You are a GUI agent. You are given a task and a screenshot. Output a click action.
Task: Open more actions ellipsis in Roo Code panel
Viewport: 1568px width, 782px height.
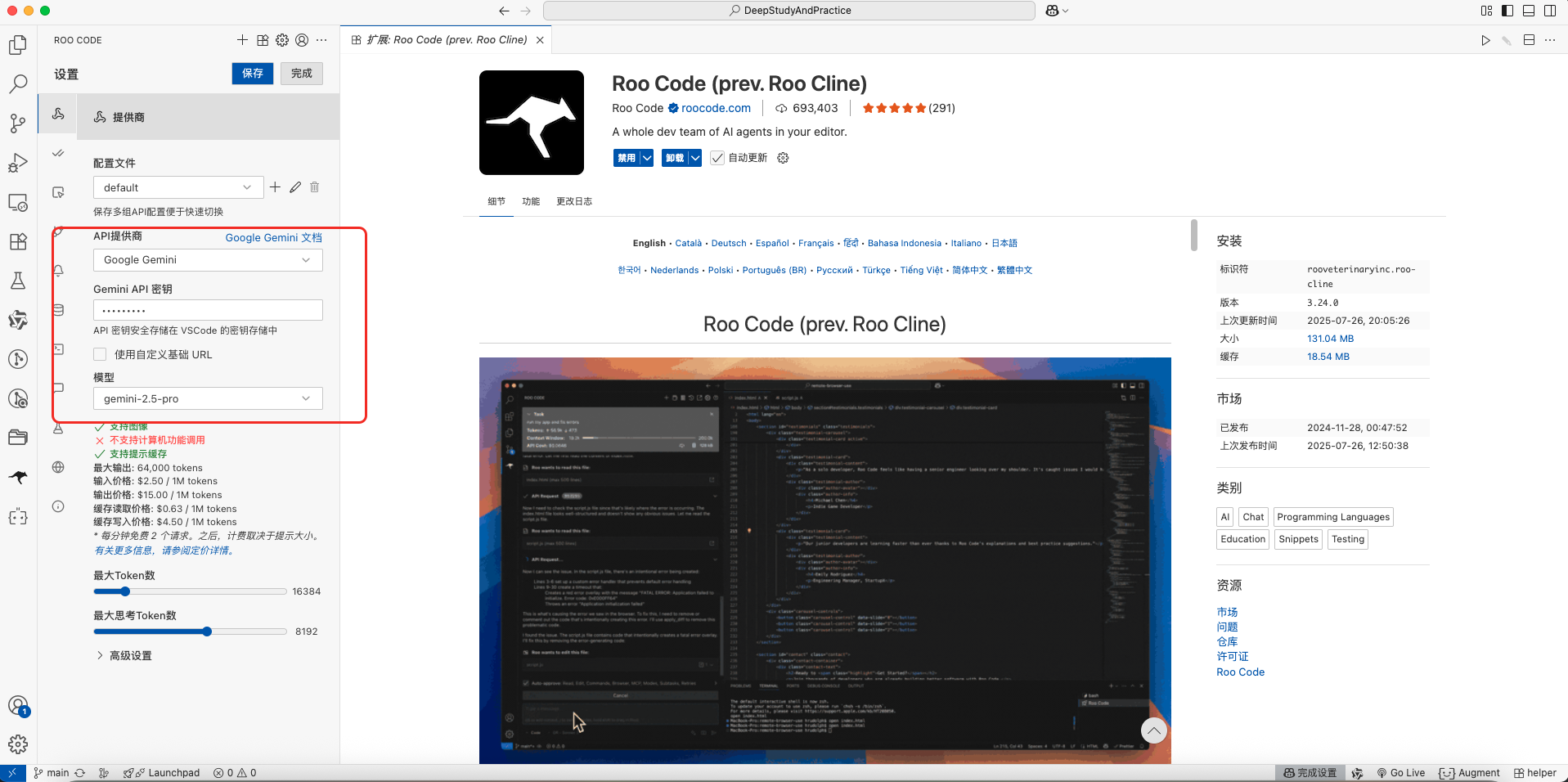click(x=321, y=40)
